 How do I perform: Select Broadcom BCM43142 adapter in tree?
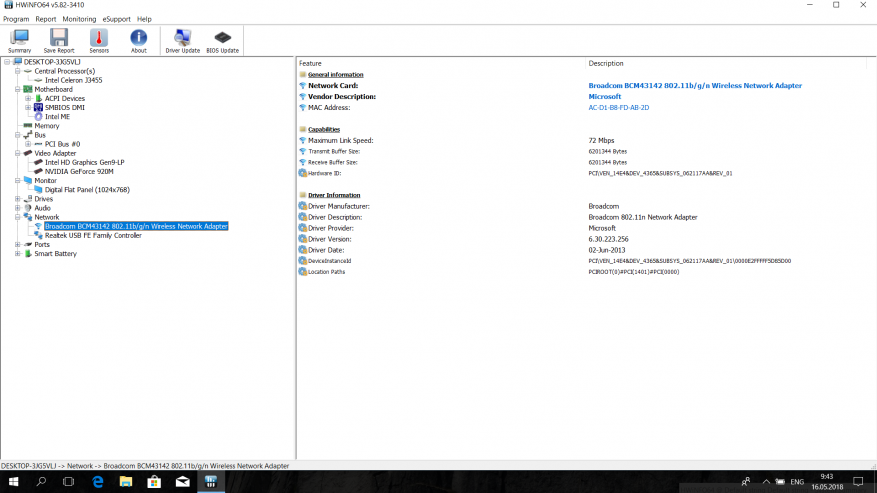coord(136,227)
